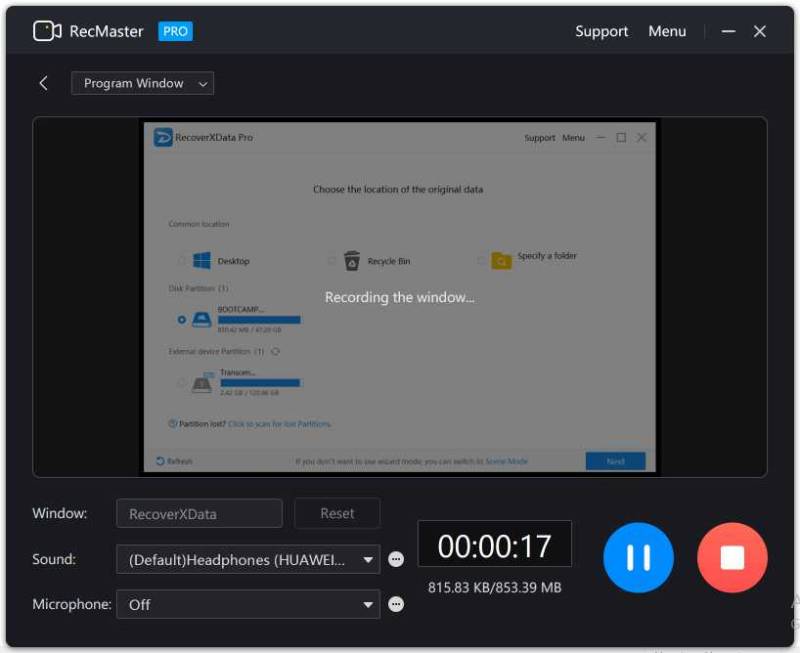Click the RecMaster camera logo icon
Image resolution: width=800 pixels, height=653 pixels.
(x=47, y=31)
